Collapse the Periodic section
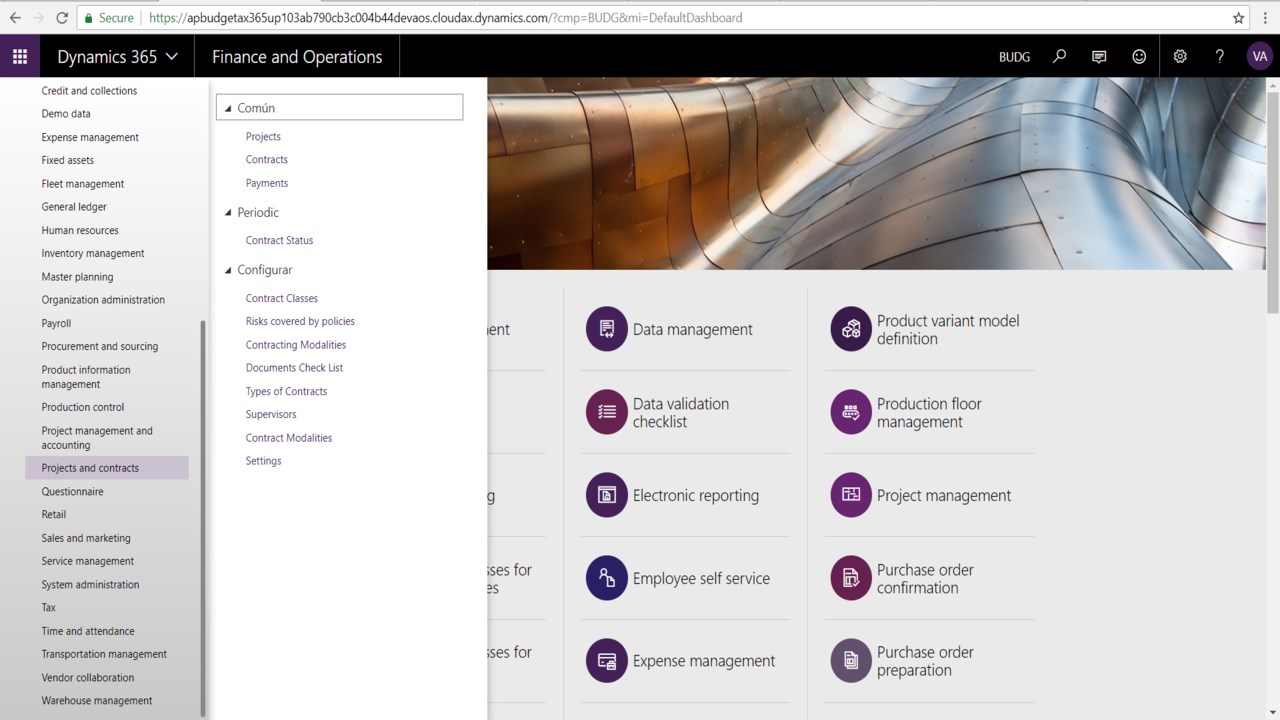Screen dimensions: 1280x720 click(x=228, y=213)
